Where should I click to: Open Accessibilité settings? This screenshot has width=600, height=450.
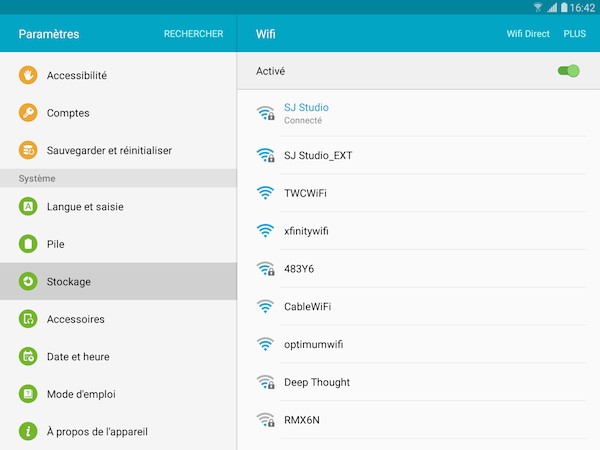[118, 75]
